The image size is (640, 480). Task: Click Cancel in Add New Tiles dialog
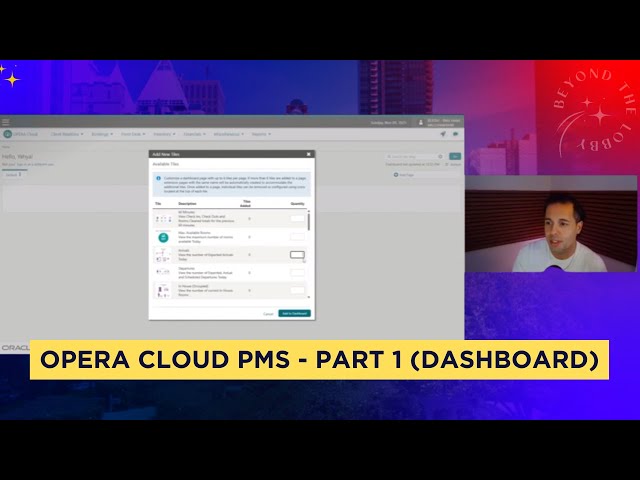click(x=268, y=314)
